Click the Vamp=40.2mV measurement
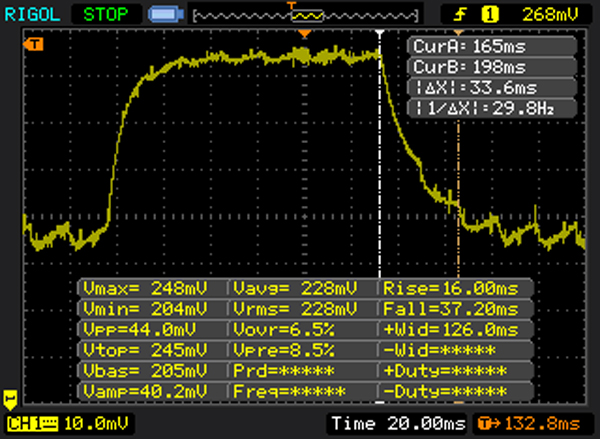Screen dimensions: 600x439 click(x=152, y=391)
